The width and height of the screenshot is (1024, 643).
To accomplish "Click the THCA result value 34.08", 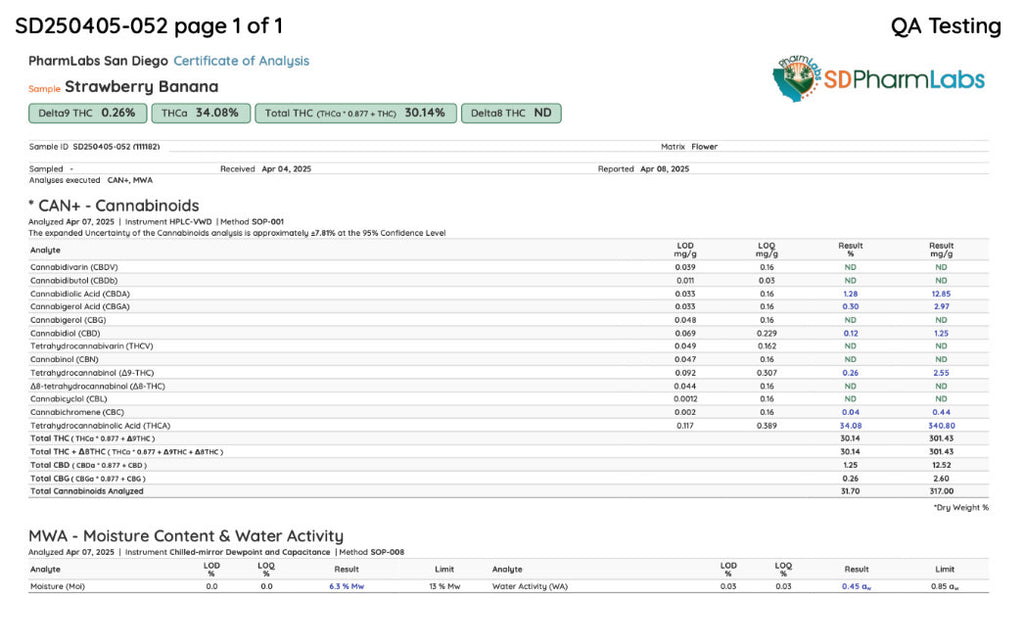I will [850, 426].
